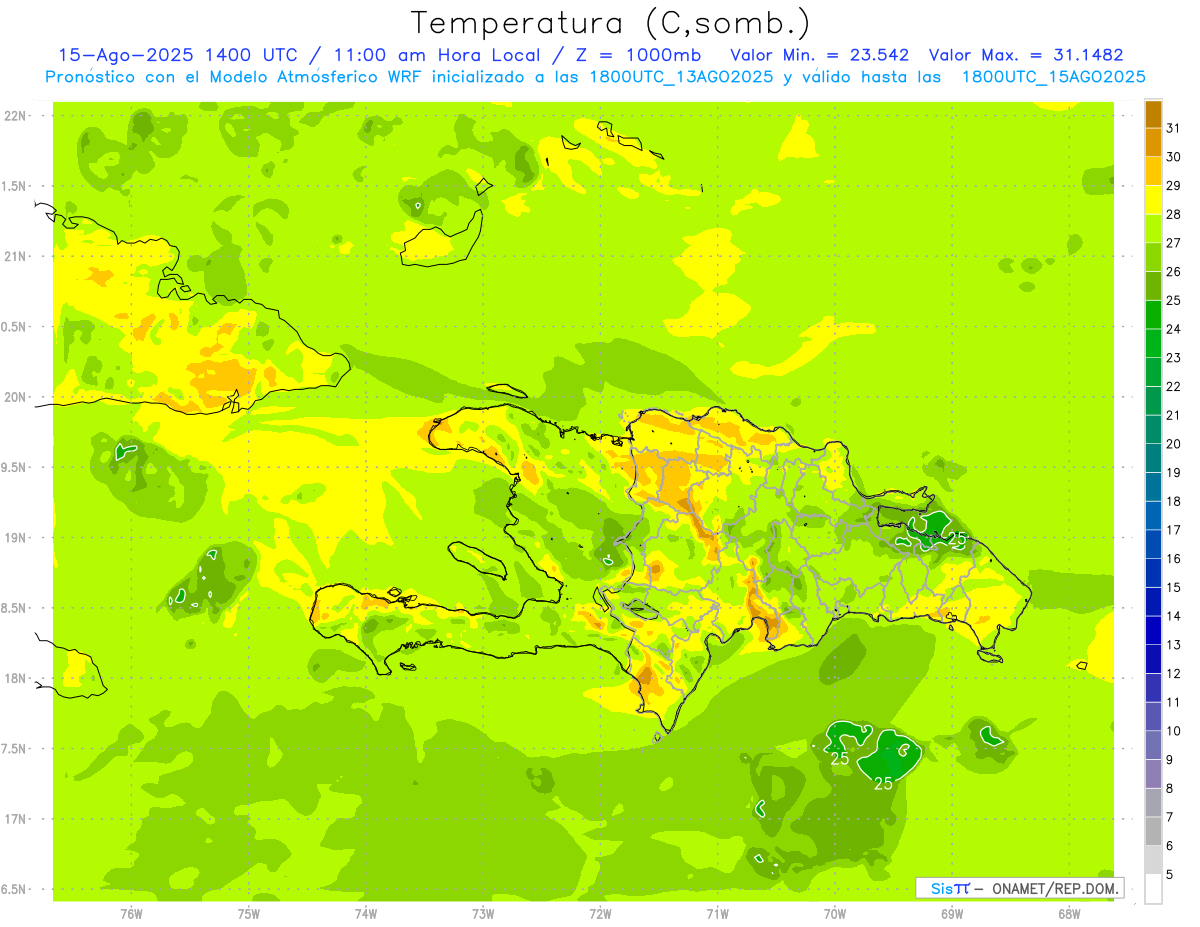Click the colorbar segment between 19 and 20
The image size is (1200, 927).
pyautogui.click(x=1153, y=458)
